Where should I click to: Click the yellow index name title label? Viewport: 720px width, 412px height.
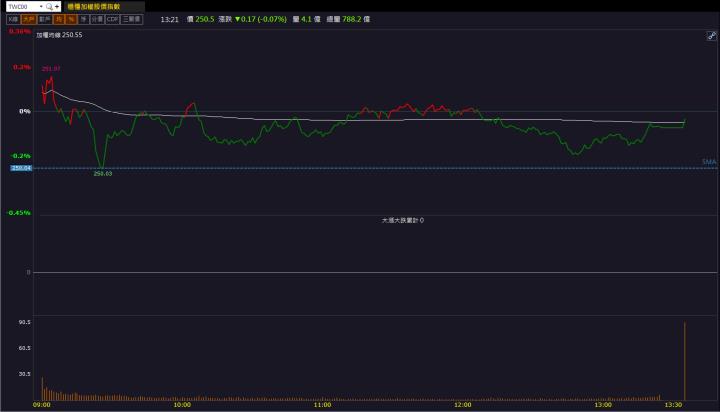(x=94, y=6)
